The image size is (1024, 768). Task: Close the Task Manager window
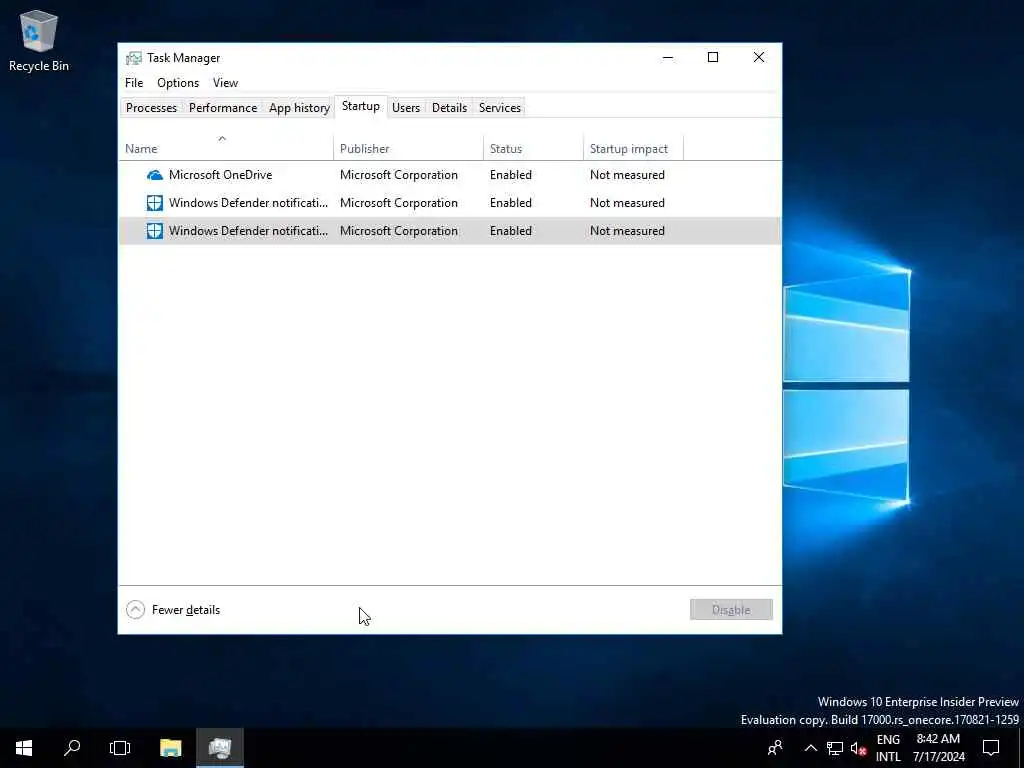pos(759,57)
